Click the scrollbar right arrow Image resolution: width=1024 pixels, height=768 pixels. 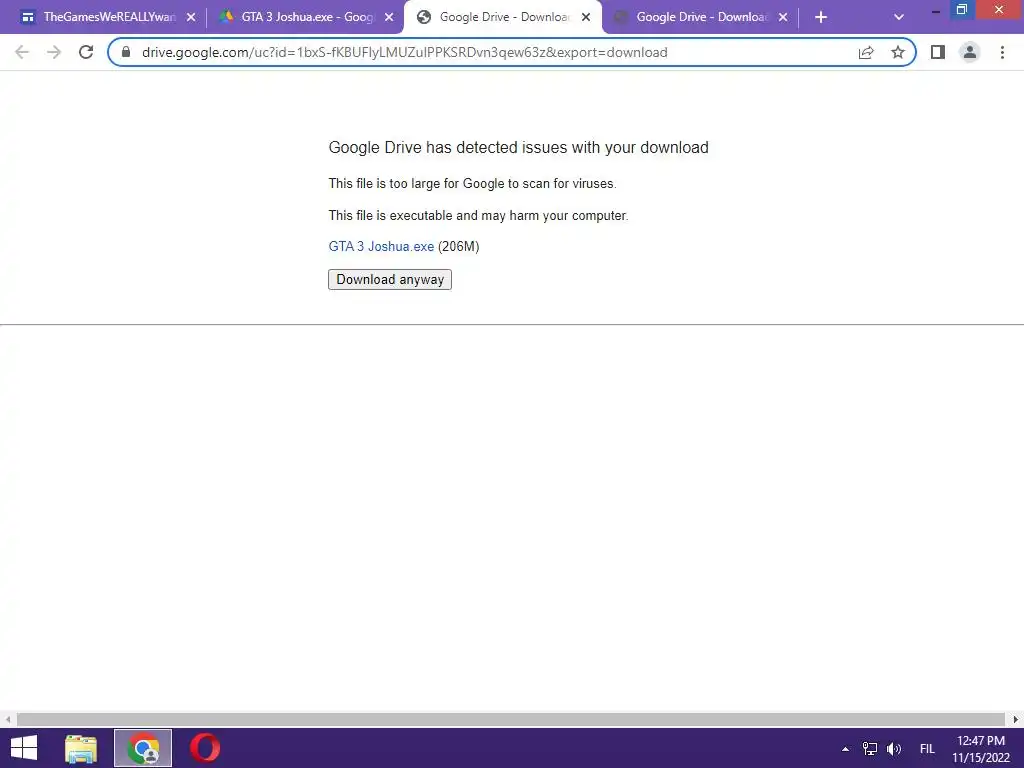tap(1016, 719)
